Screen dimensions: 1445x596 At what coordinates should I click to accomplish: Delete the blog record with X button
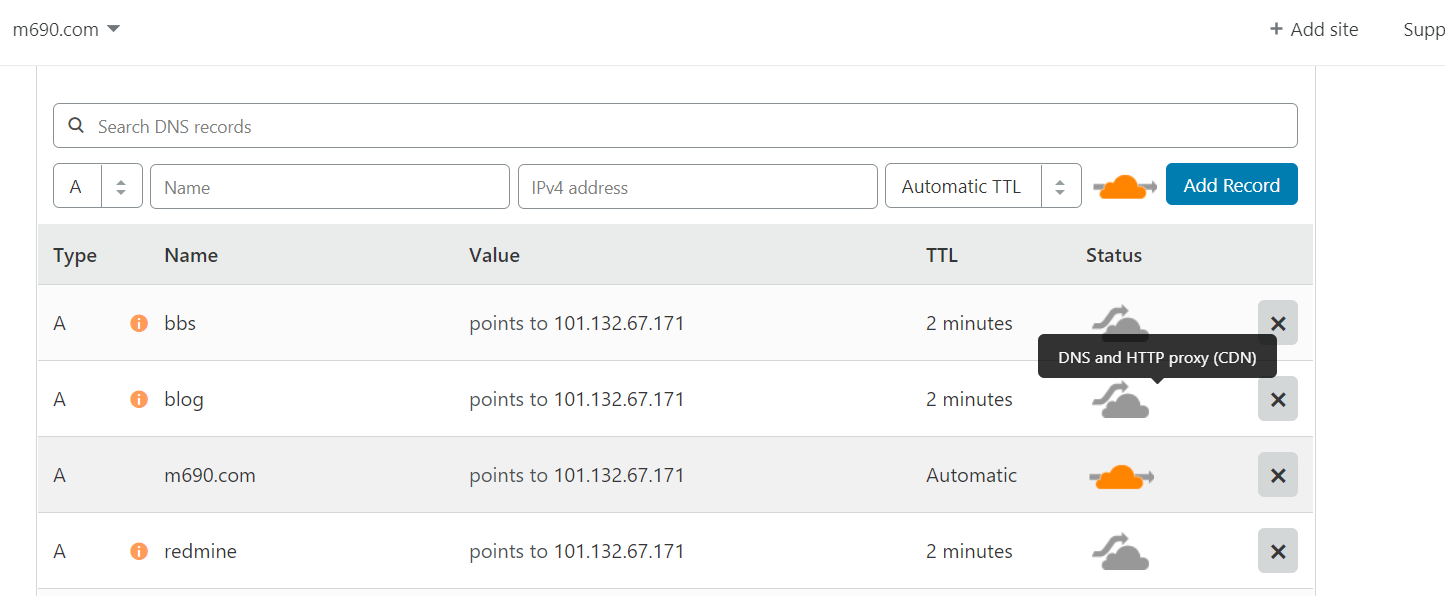click(x=1277, y=399)
